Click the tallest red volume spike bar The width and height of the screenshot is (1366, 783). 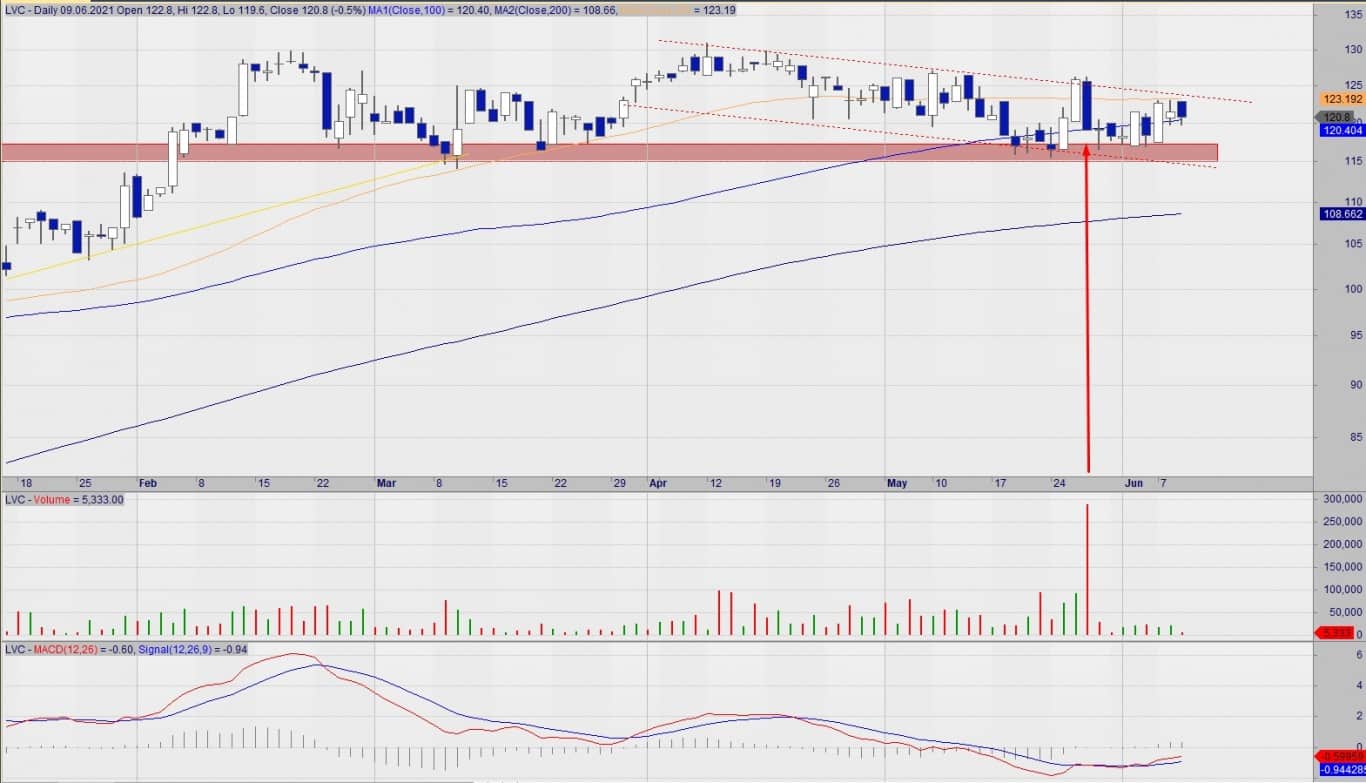[x=1087, y=570]
